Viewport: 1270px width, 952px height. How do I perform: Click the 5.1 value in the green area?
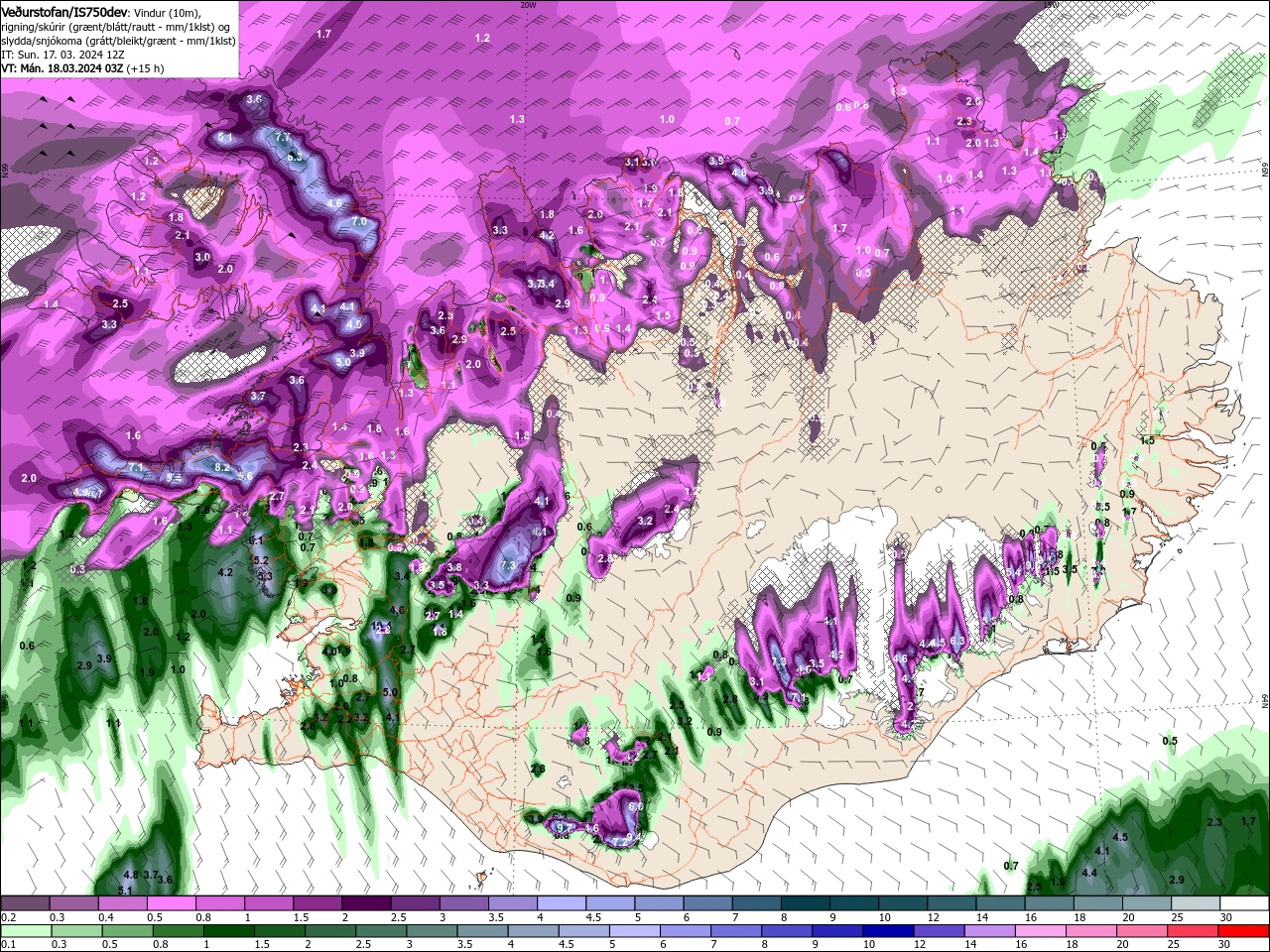point(125,891)
